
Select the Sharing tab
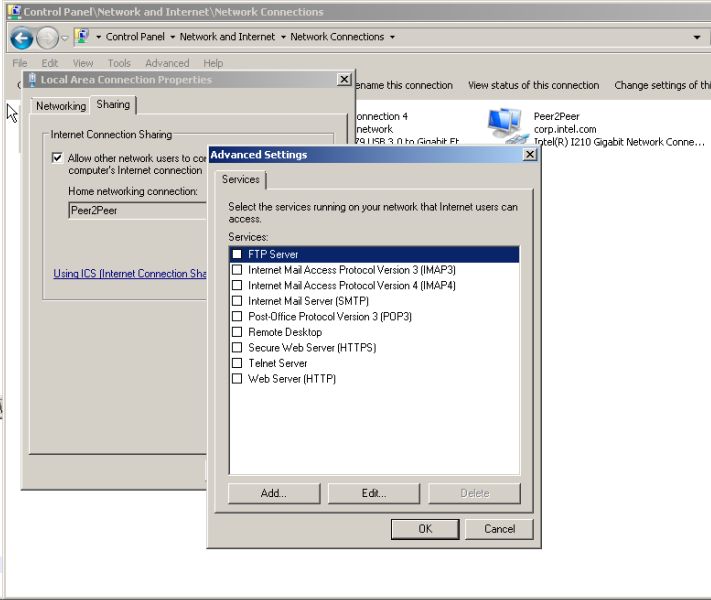coord(113,105)
